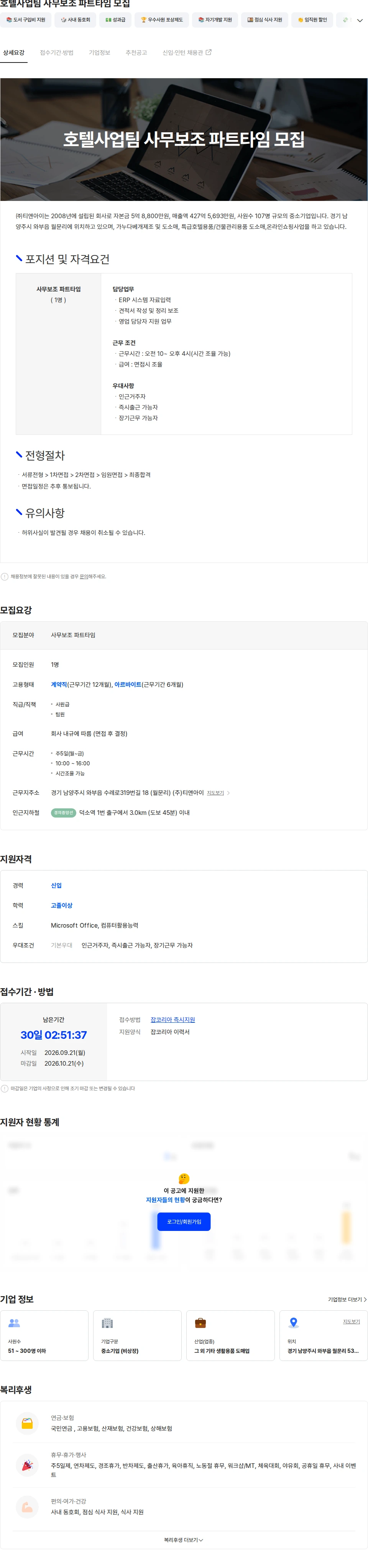The image size is (368, 1568).
Task: Click the info icon beside 마감일 notice
Action: (5, 1088)
